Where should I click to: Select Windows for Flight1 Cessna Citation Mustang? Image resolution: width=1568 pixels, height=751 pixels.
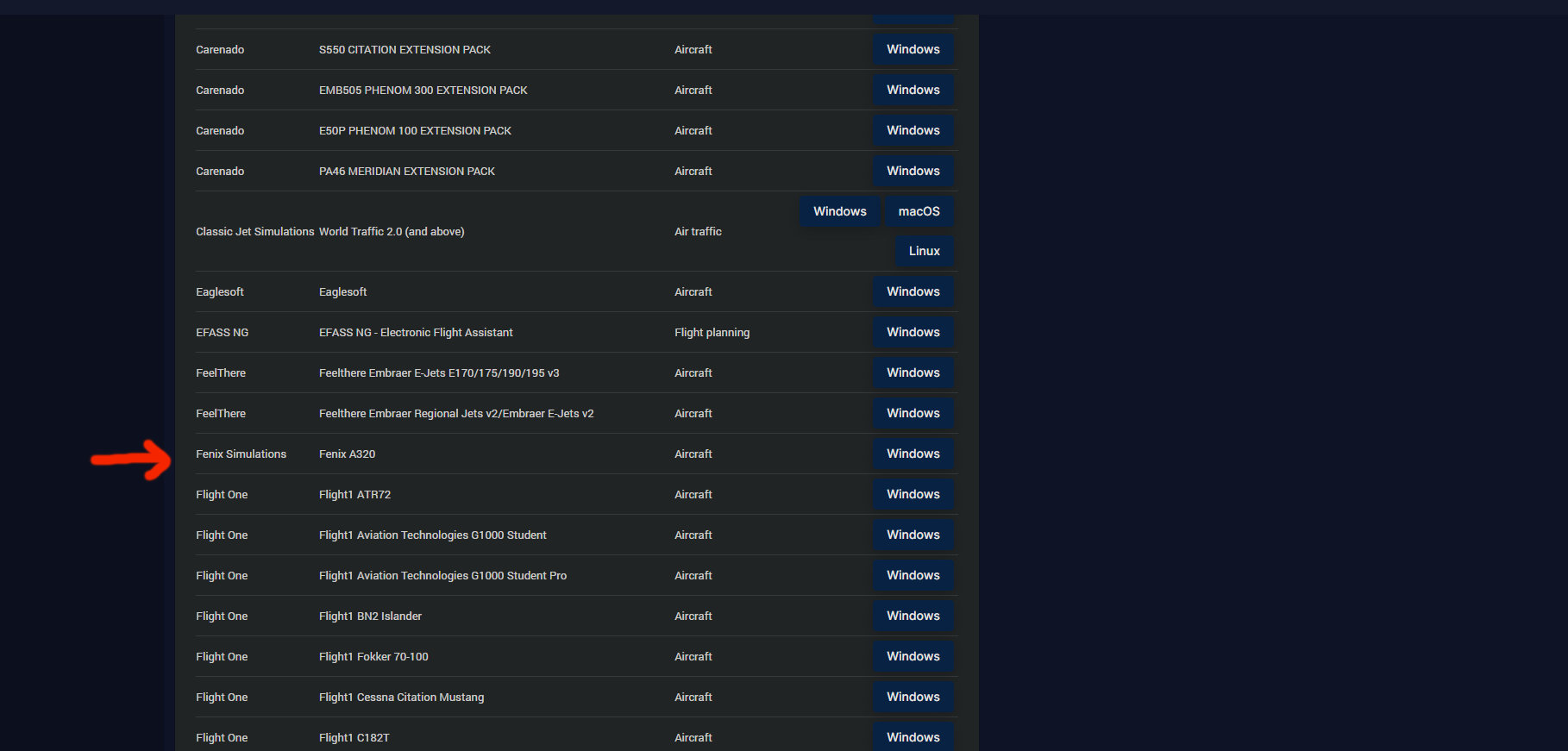(913, 697)
